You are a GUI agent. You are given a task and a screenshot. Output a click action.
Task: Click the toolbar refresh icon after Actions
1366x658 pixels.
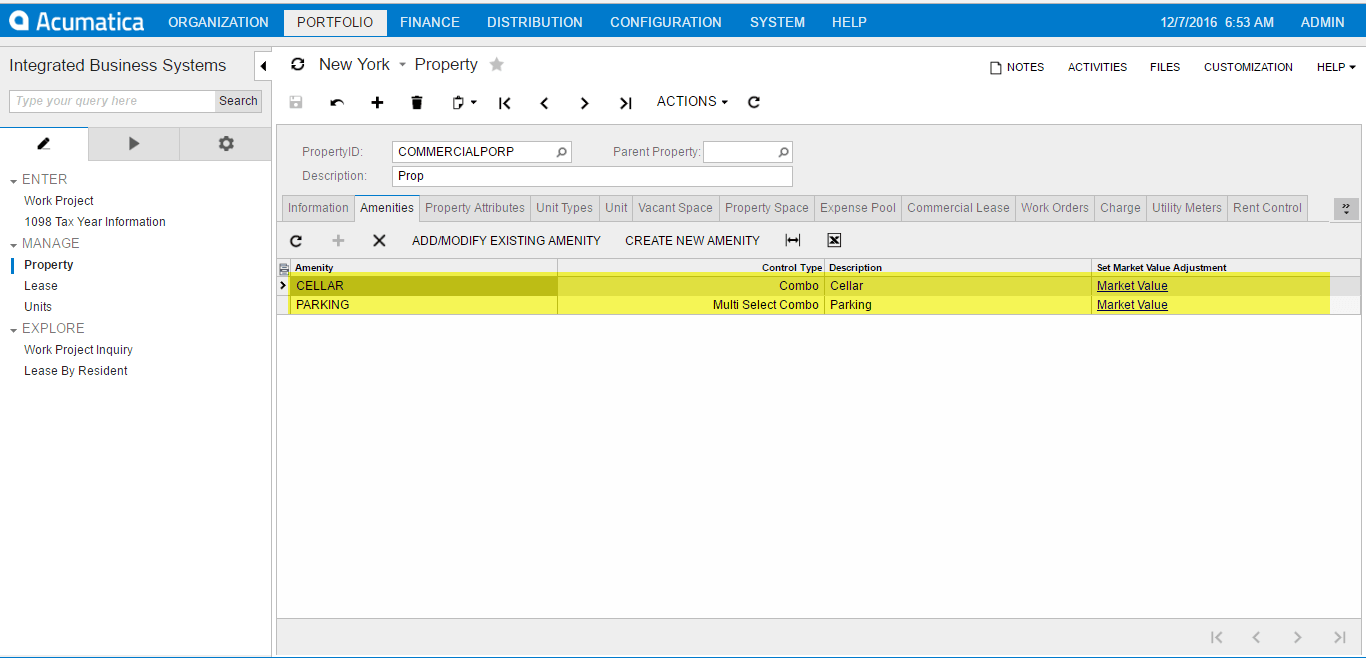pyautogui.click(x=754, y=102)
